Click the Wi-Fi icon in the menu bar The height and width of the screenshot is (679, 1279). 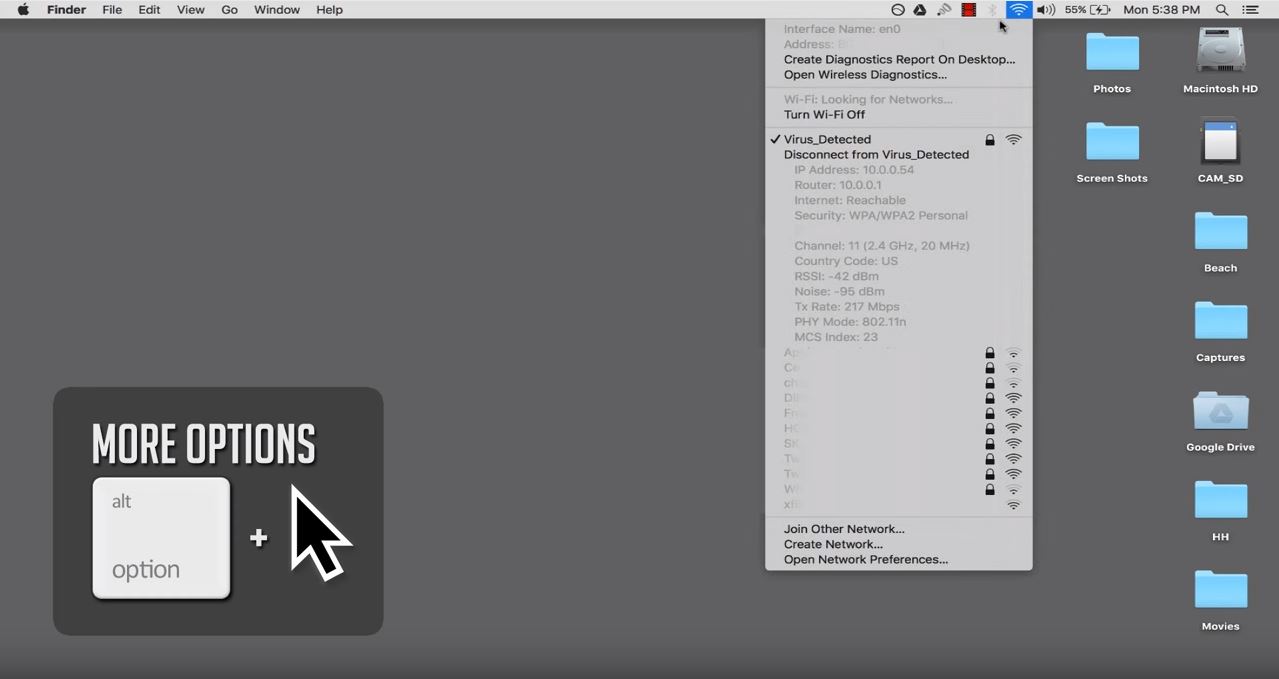pyautogui.click(x=1018, y=10)
